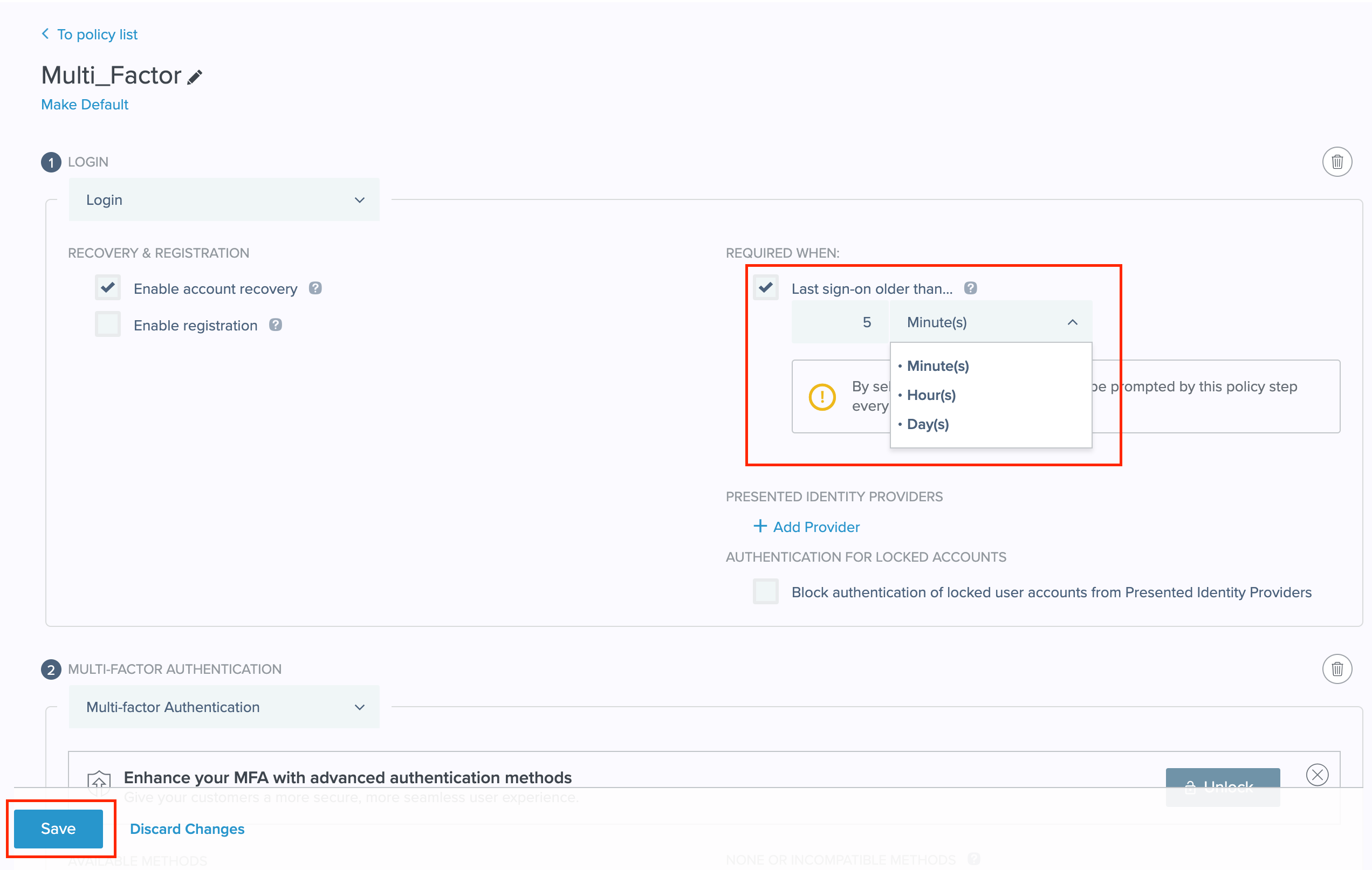Click the Save button
The width and height of the screenshot is (1372, 870).
click(x=57, y=829)
